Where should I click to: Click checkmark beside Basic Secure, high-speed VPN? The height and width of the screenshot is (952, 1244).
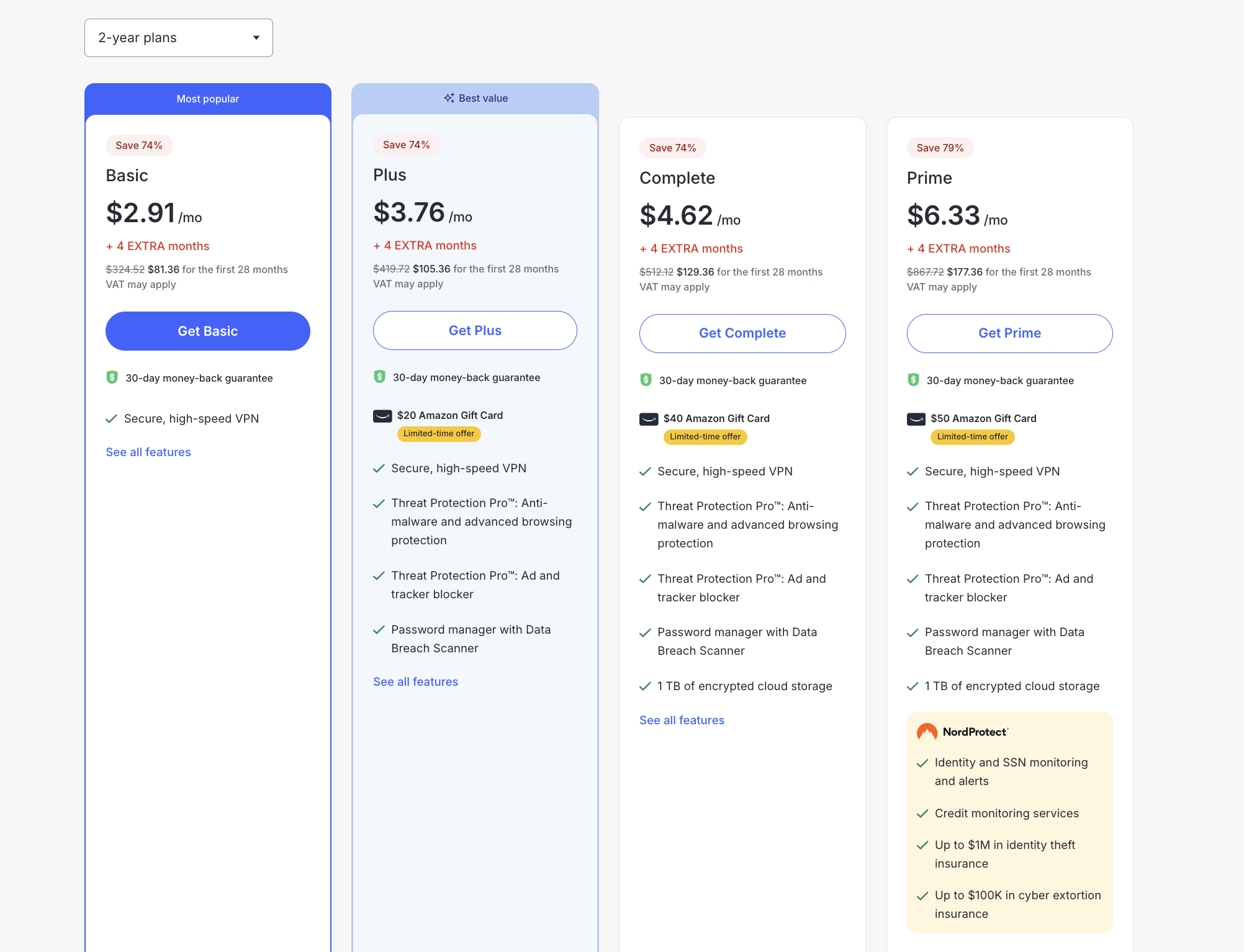pyautogui.click(x=111, y=419)
